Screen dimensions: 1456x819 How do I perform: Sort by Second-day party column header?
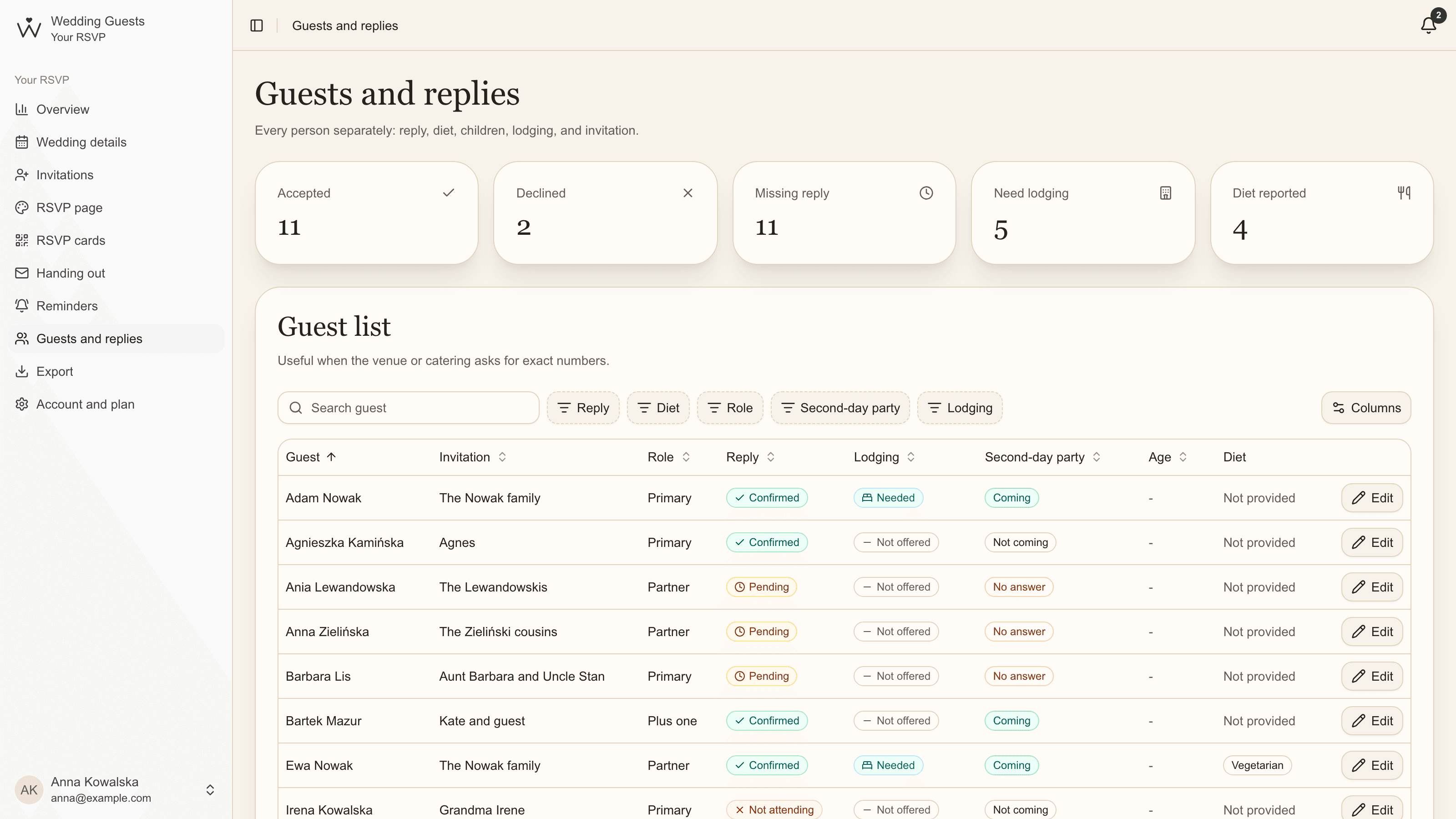point(1042,457)
